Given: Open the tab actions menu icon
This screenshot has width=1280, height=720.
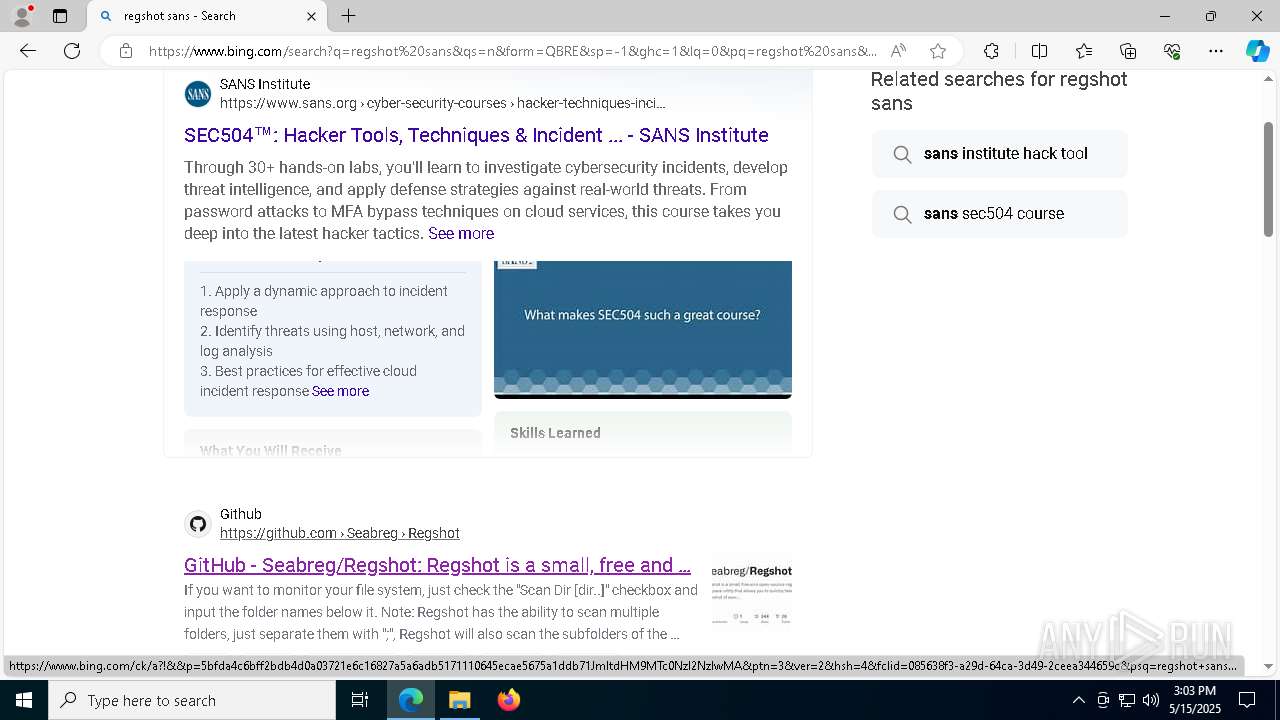Looking at the screenshot, I should (x=60, y=16).
